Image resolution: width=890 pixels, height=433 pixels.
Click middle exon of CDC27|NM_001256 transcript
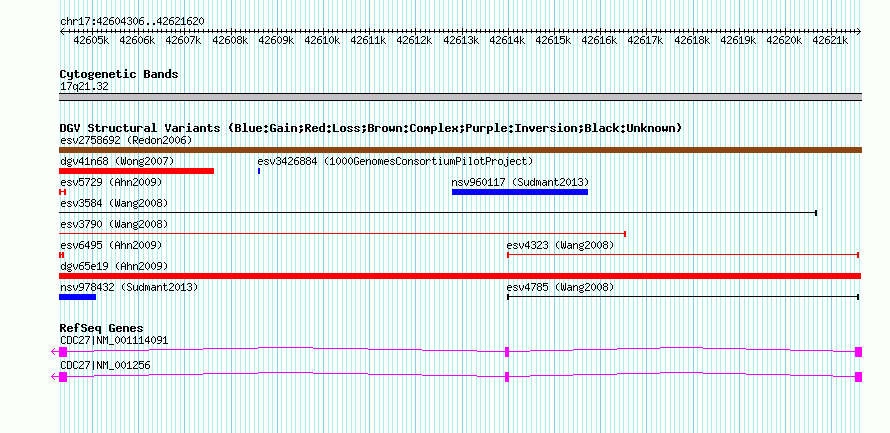pos(507,377)
